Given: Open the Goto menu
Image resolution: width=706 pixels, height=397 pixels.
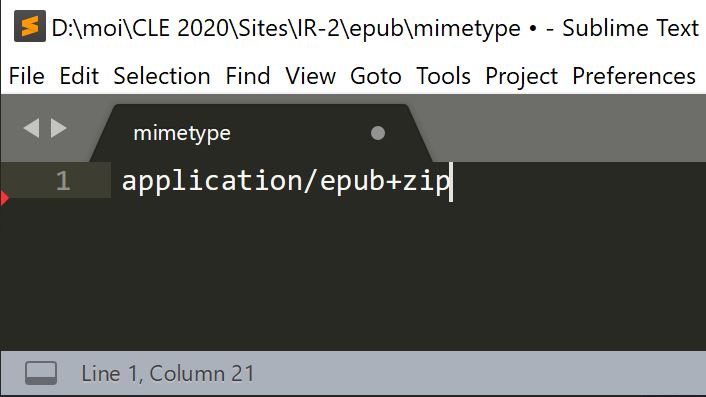Looking at the screenshot, I should coord(376,76).
